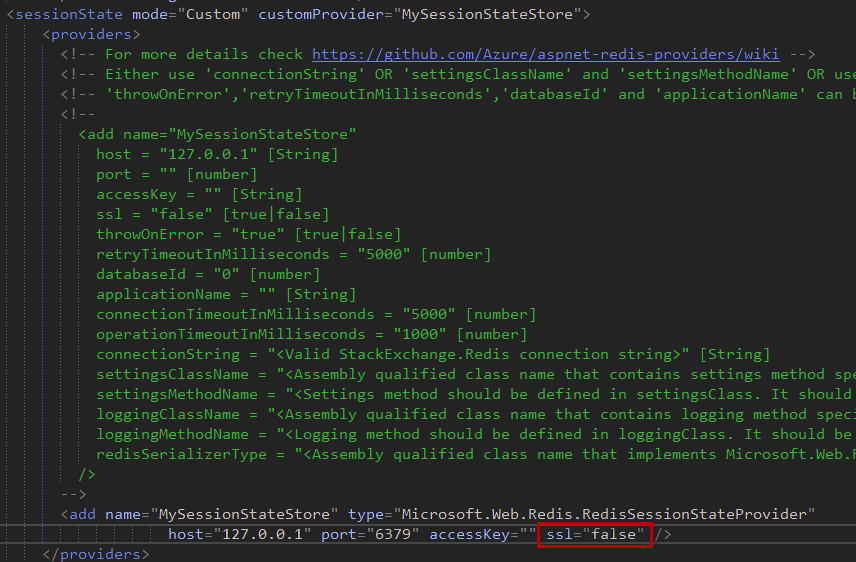Image resolution: width=856 pixels, height=562 pixels.
Task: Click the opening providers tag
Action: click(92, 34)
